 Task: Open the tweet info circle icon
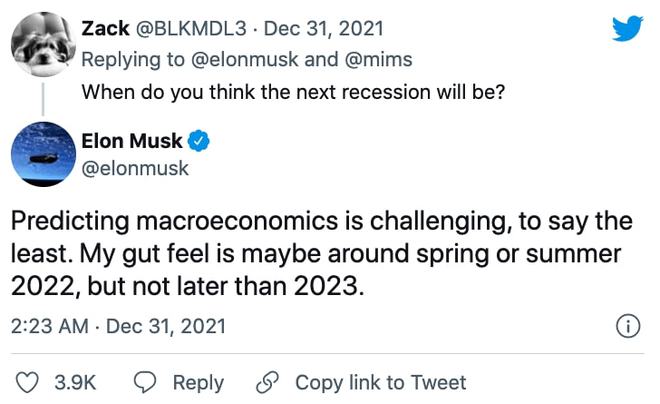627,326
